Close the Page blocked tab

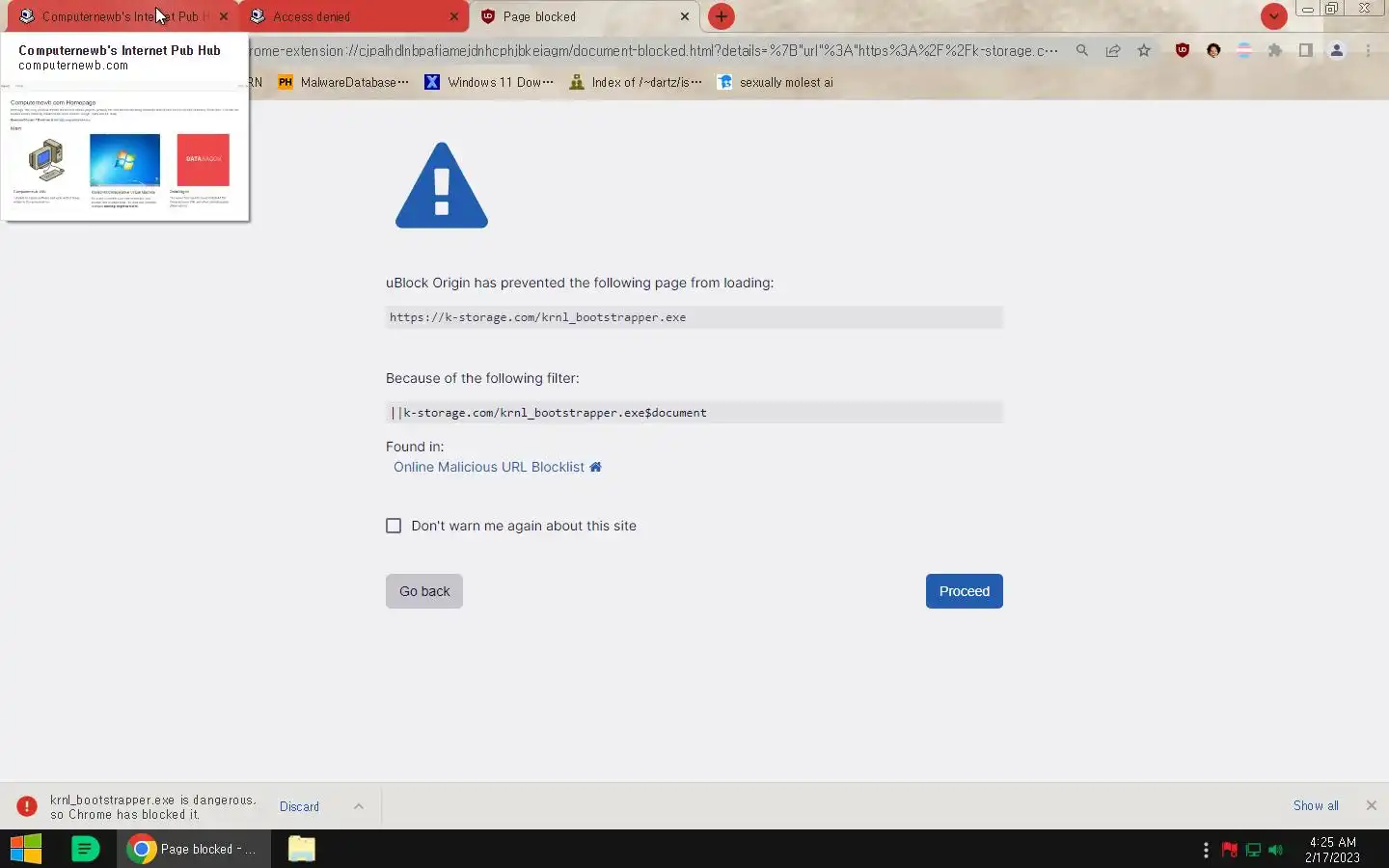(685, 16)
